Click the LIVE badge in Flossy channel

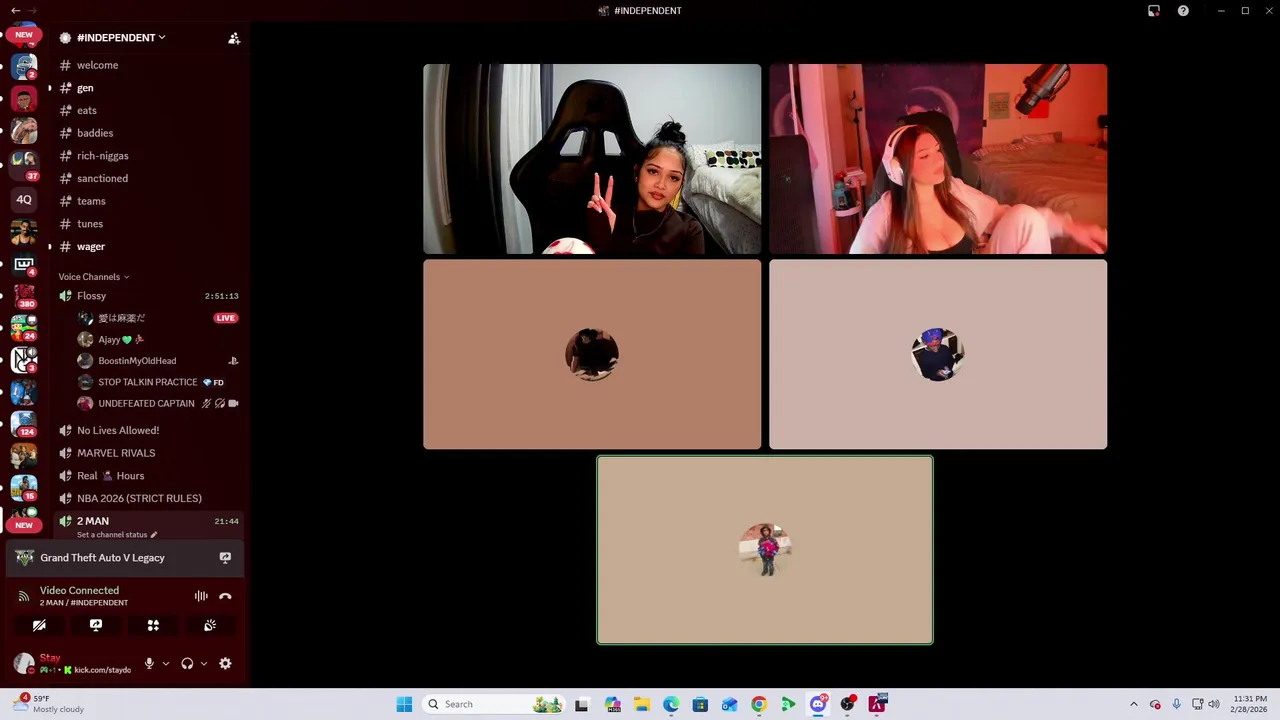(x=226, y=318)
